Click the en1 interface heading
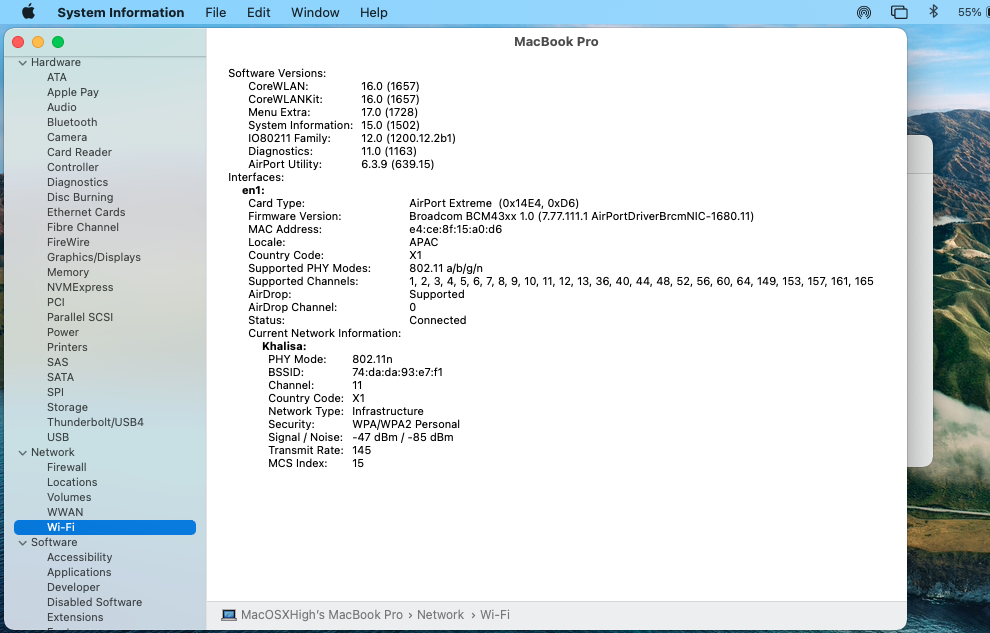Image resolution: width=990 pixels, height=633 pixels. [253, 191]
